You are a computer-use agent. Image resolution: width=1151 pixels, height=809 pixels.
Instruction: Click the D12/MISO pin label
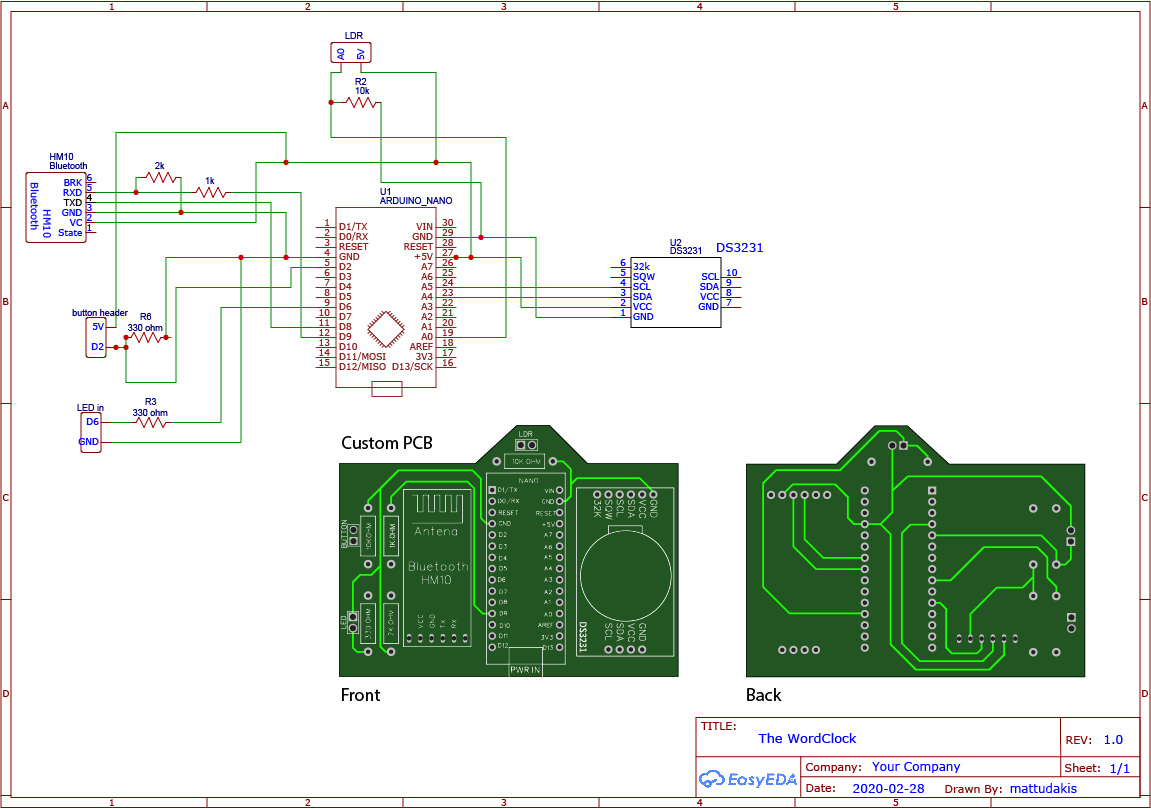click(x=362, y=366)
